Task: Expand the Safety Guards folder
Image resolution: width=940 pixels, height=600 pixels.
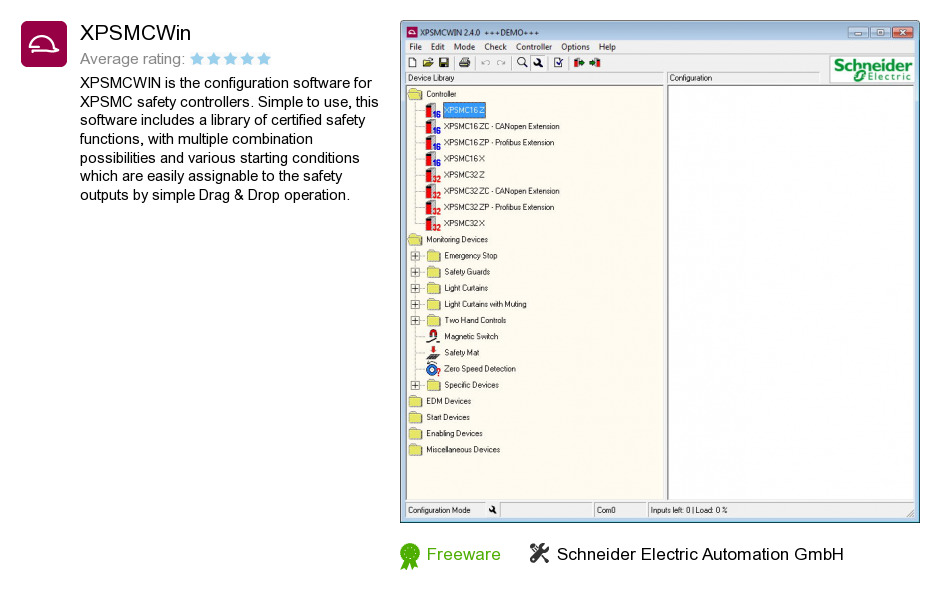Action: (415, 272)
